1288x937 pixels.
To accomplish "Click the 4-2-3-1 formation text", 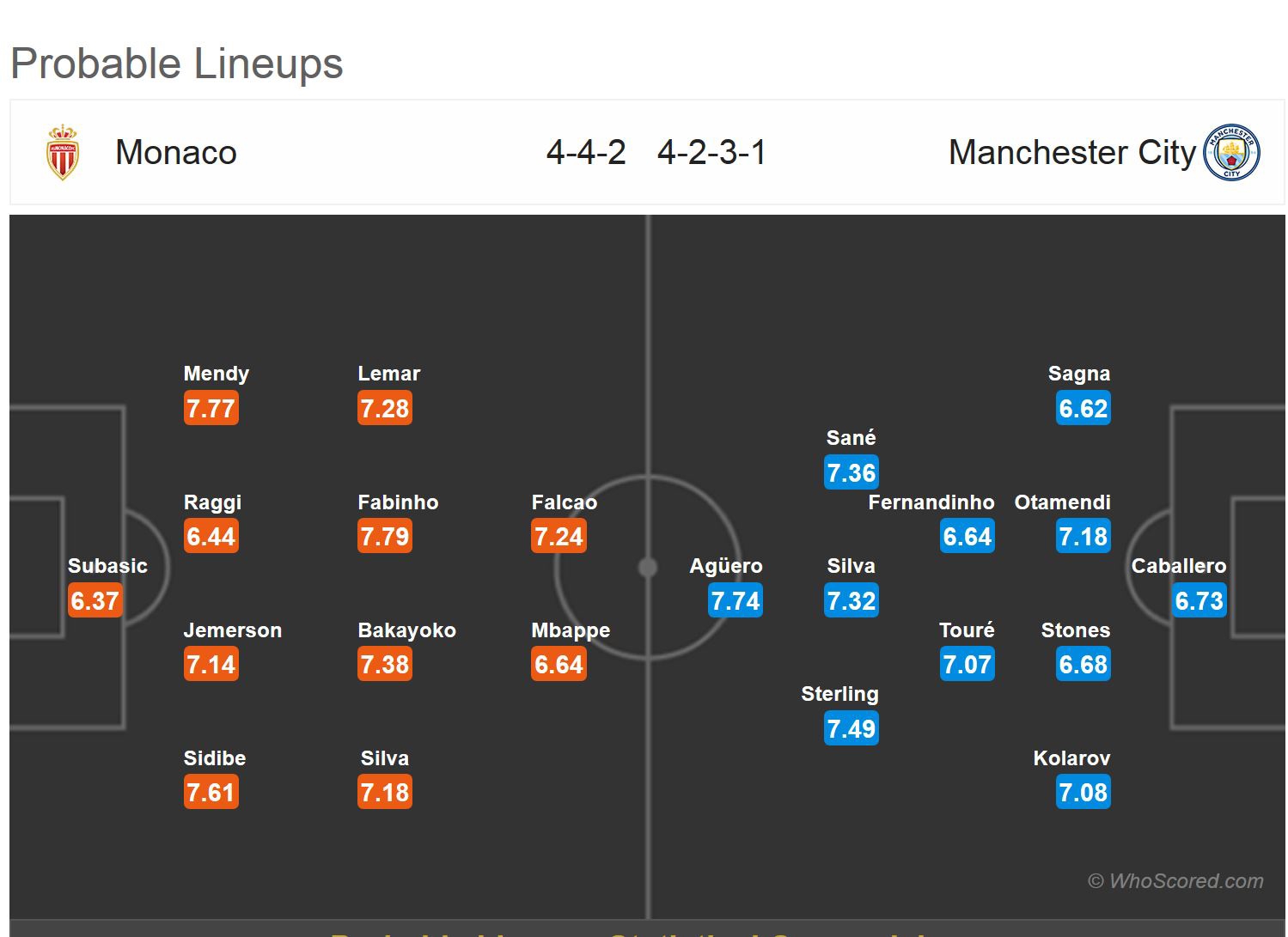I will coord(711,153).
